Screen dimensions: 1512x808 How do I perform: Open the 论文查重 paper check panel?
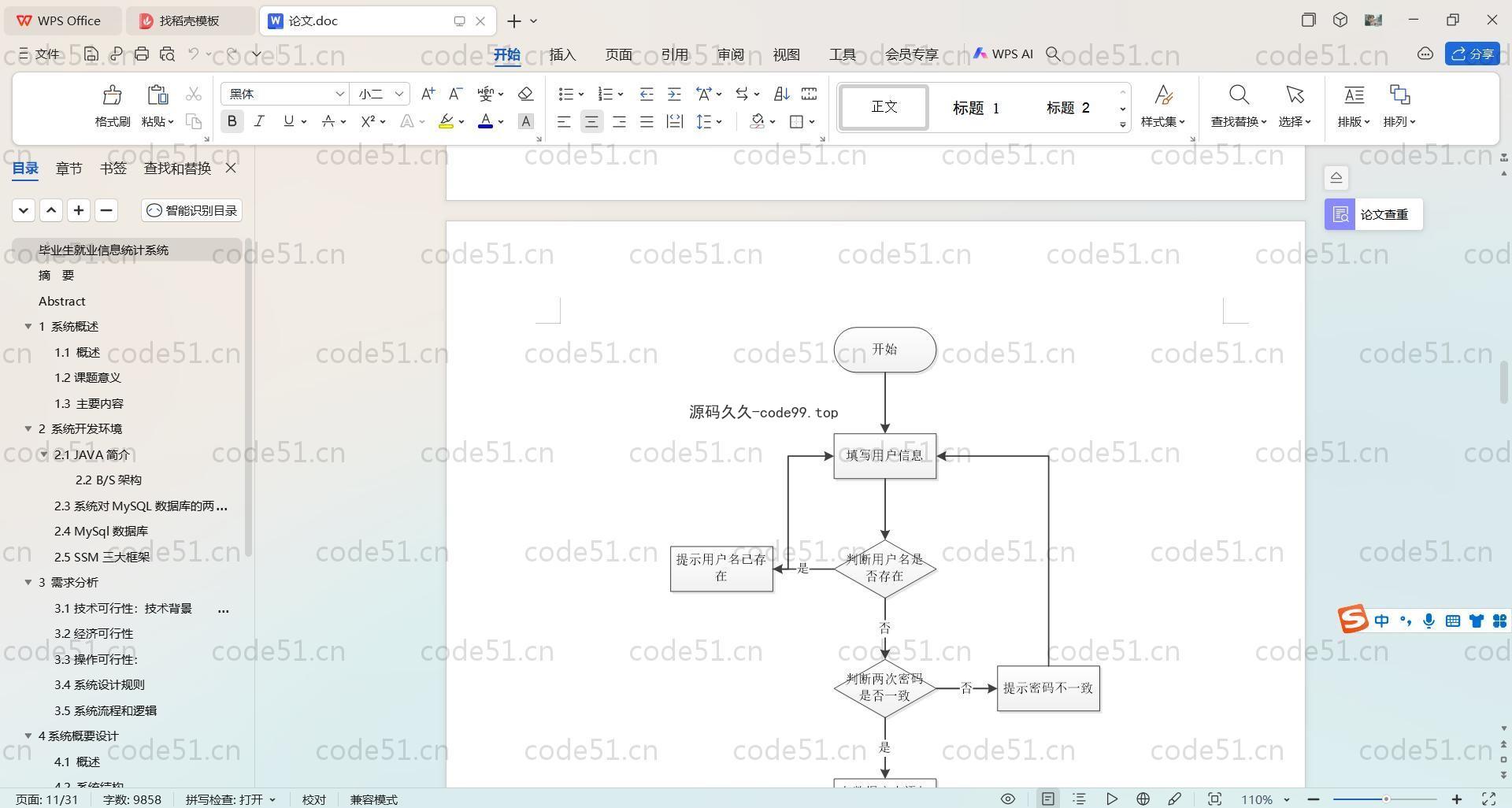(x=1373, y=214)
